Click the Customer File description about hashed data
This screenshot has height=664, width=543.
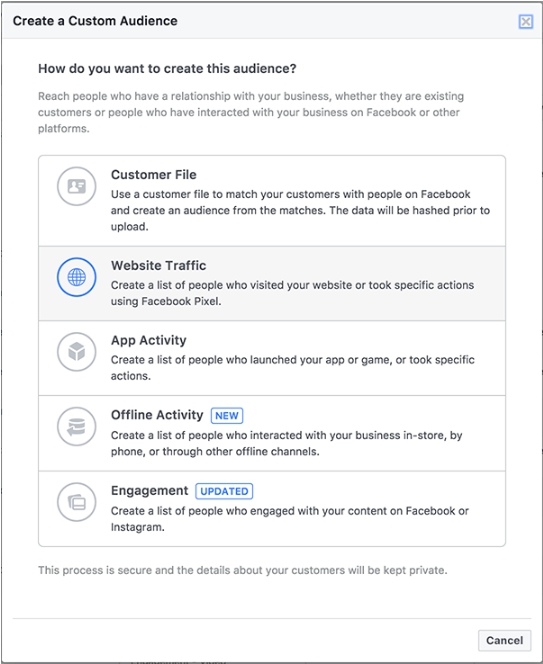[x=300, y=210]
